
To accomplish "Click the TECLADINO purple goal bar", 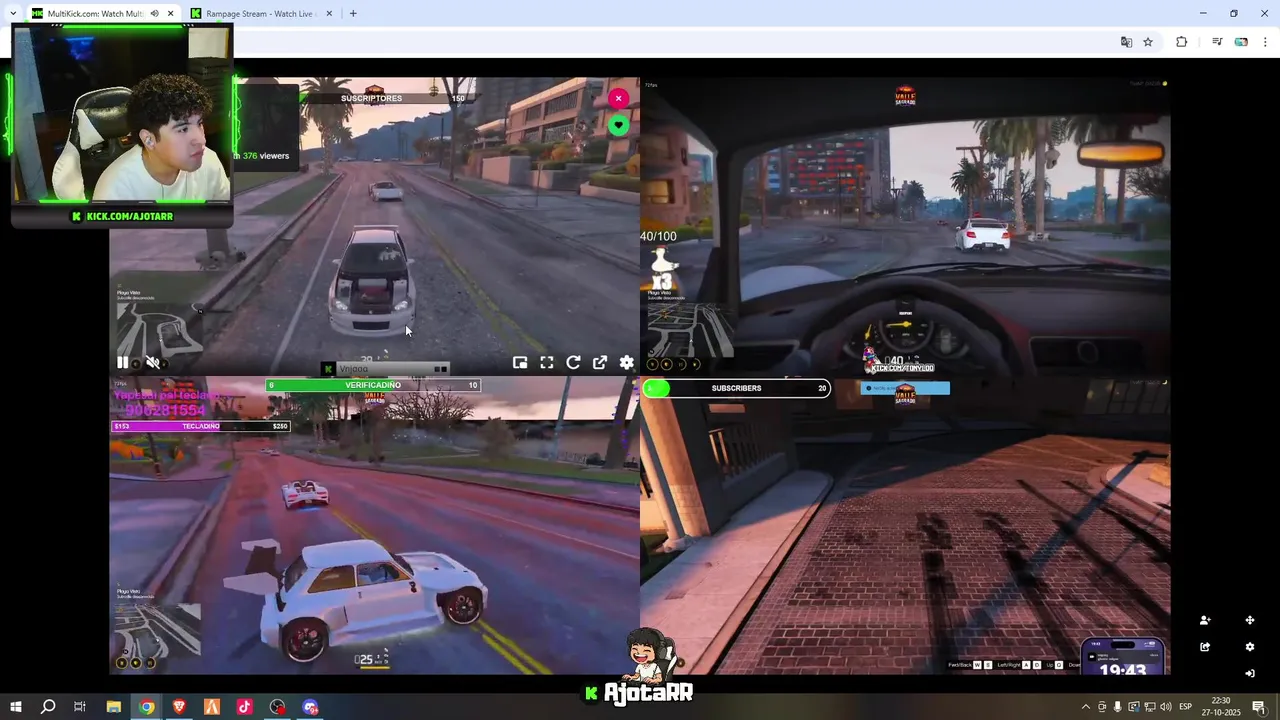I will (201, 426).
